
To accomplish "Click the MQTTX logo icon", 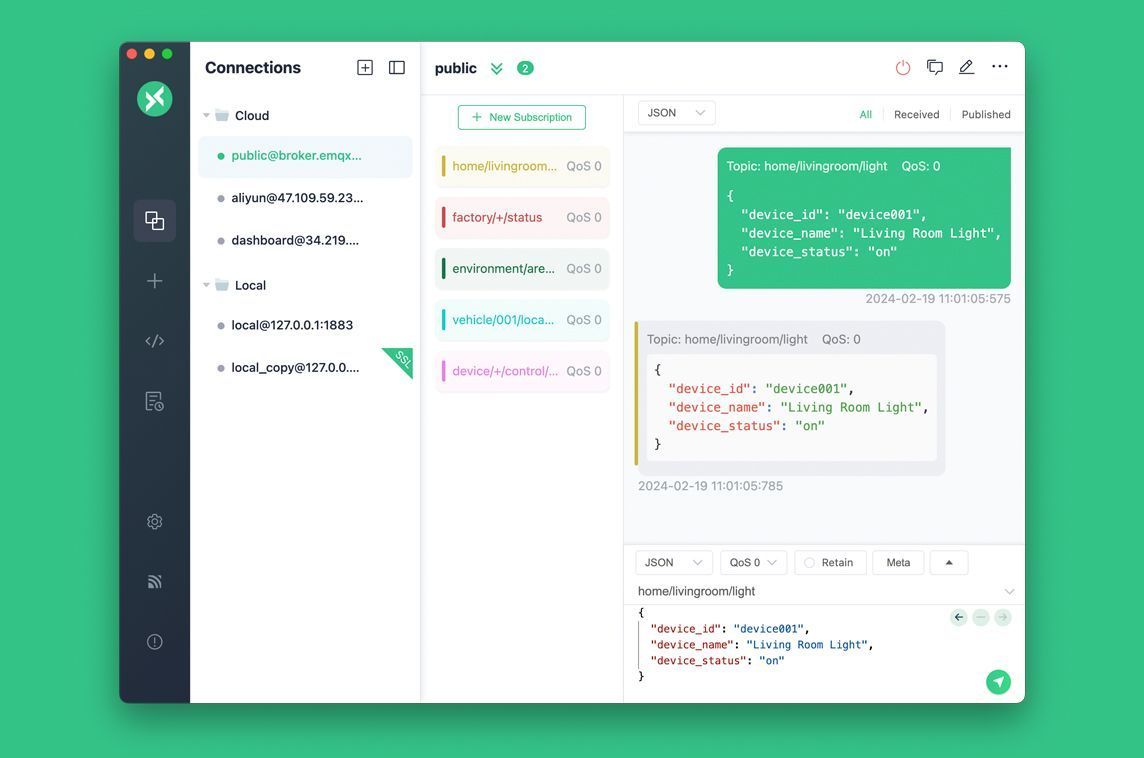I will click(x=155, y=98).
